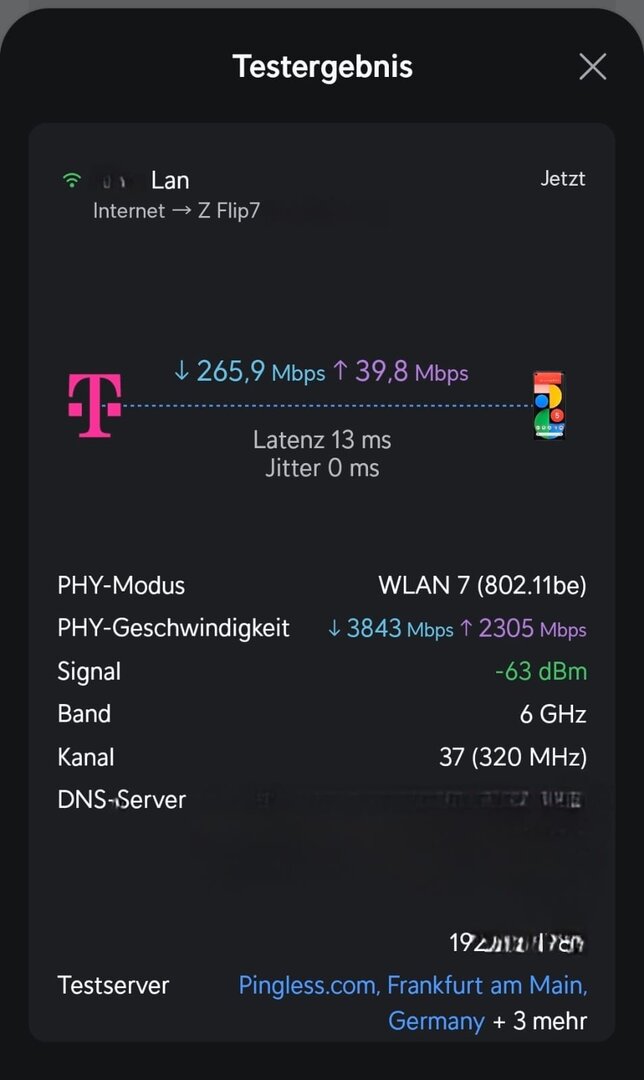Click the PHY upload rate 2305 Mbps
The height and width of the screenshot is (1080, 644).
522,629
